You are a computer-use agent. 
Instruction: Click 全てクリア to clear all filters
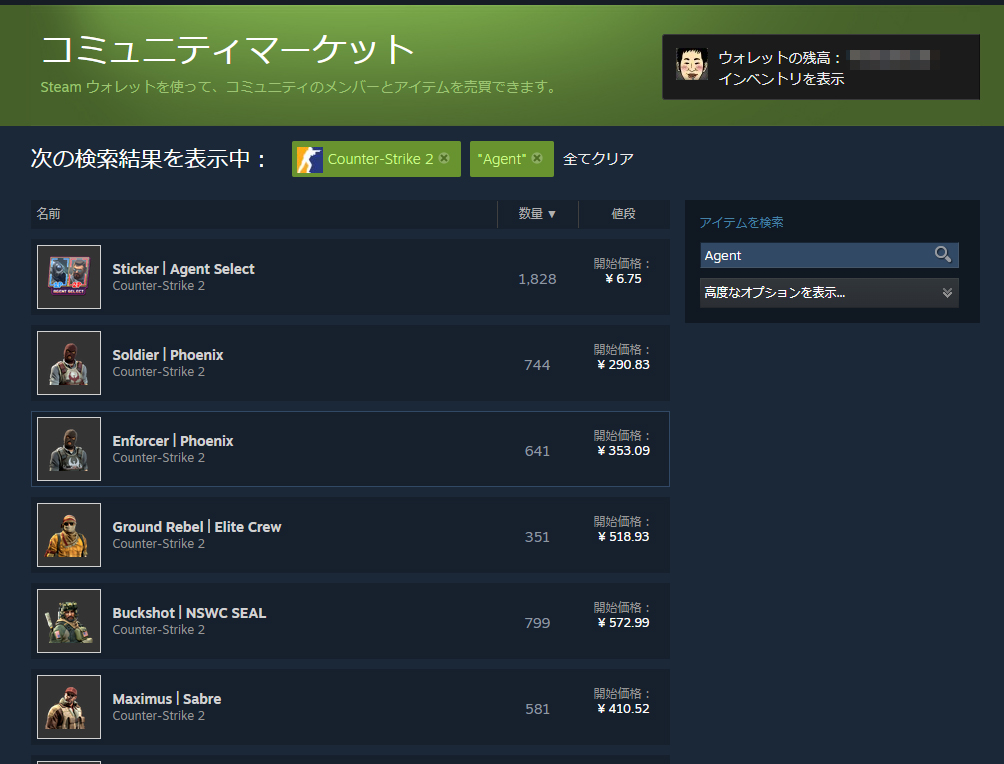598,159
